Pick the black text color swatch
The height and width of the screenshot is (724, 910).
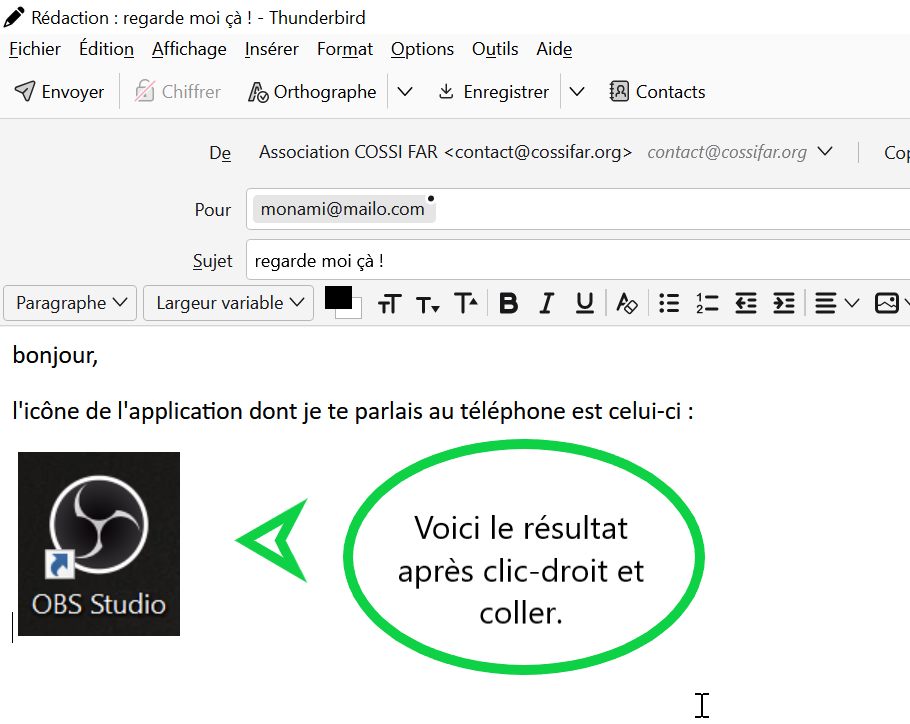coord(338,298)
